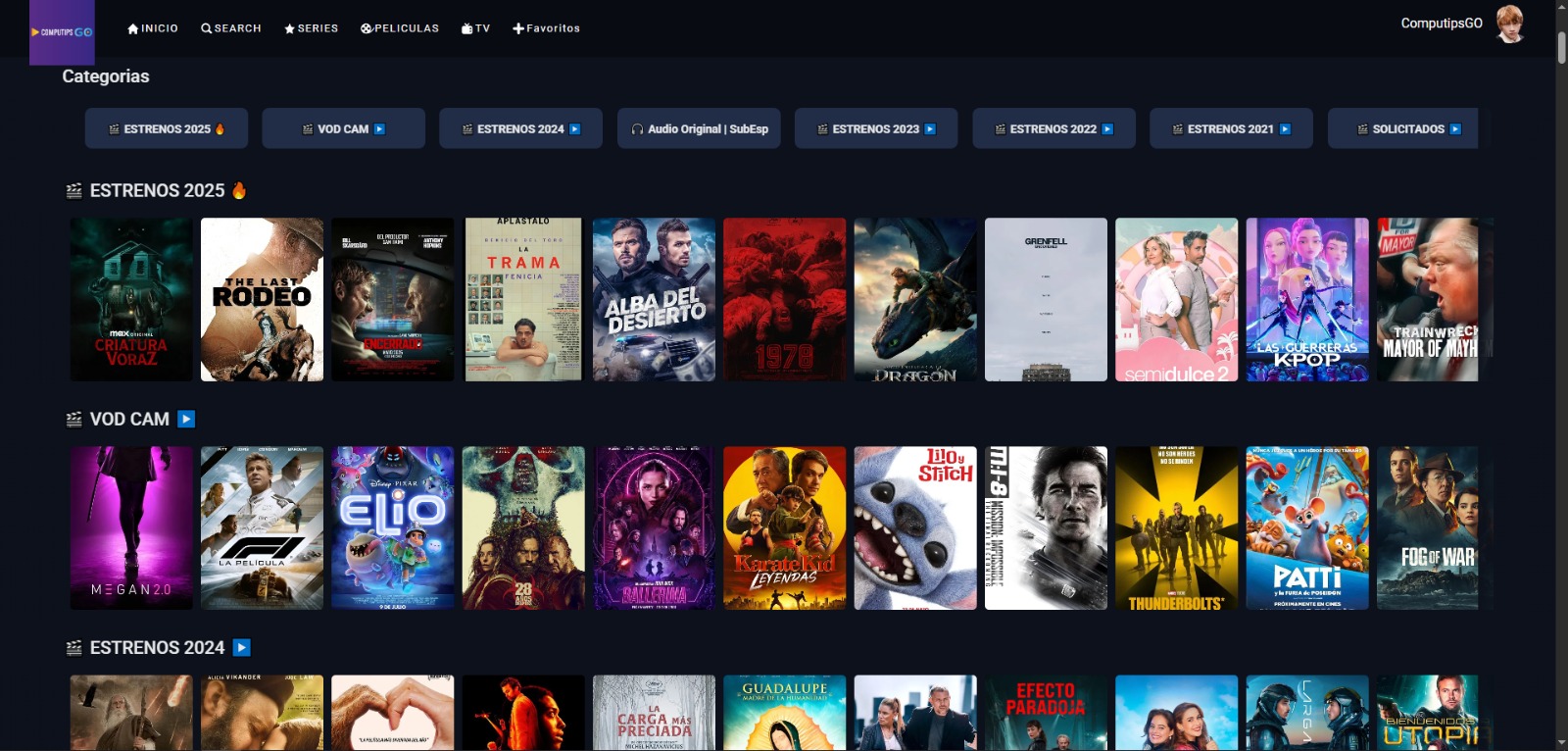Screen dimensions: 1568x751
Task: Click VOD CAM section heading
Action: 129,419
